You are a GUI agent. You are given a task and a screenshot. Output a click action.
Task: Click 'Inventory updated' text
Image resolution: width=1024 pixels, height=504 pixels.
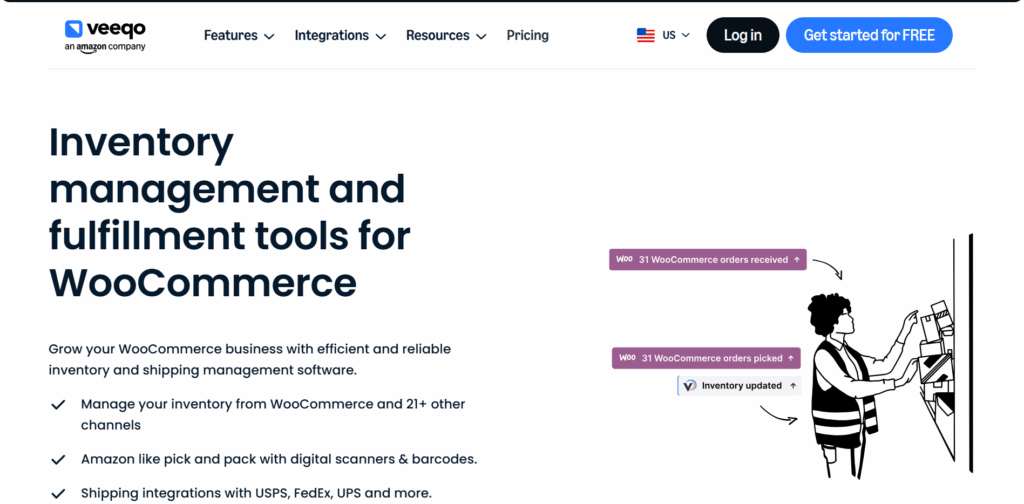pos(742,386)
